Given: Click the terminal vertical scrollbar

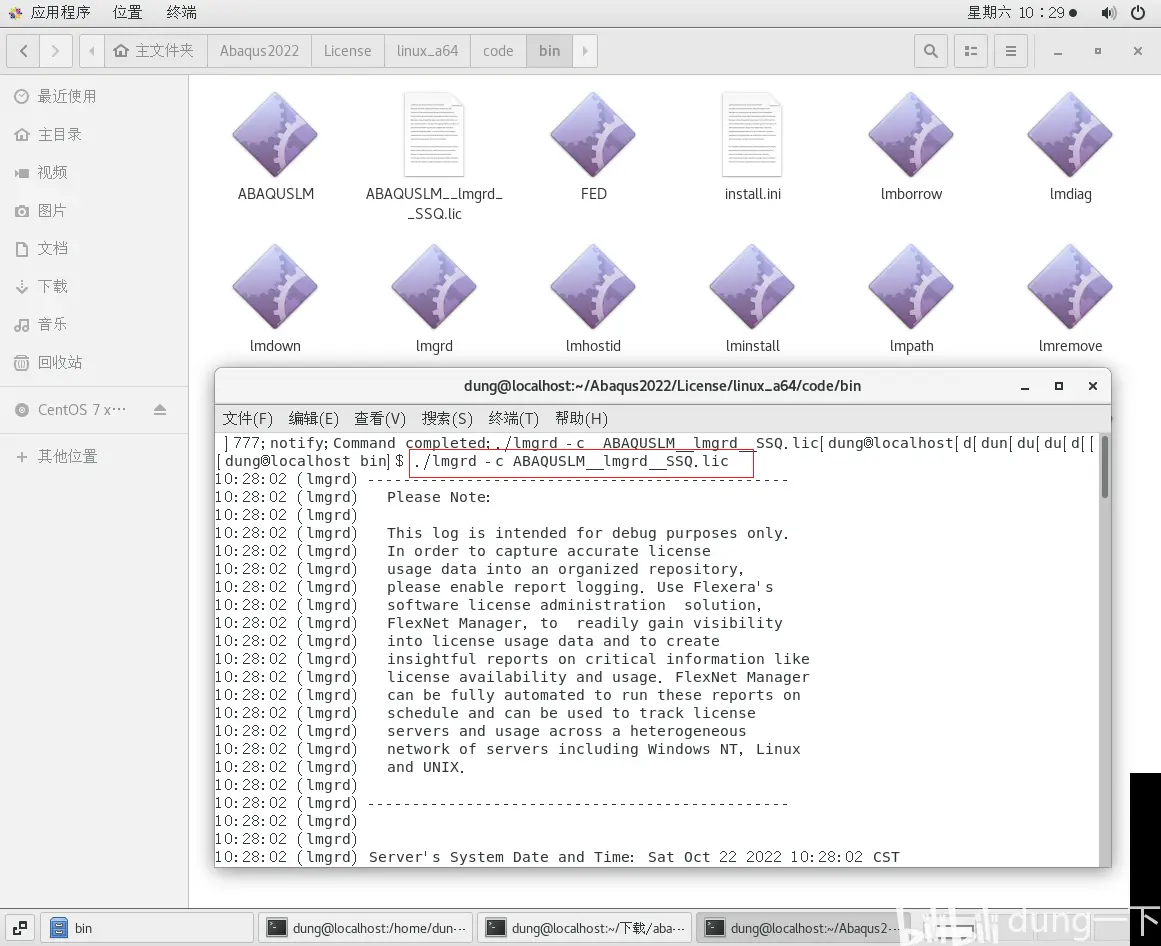Looking at the screenshot, I should tap(1104, 467).
